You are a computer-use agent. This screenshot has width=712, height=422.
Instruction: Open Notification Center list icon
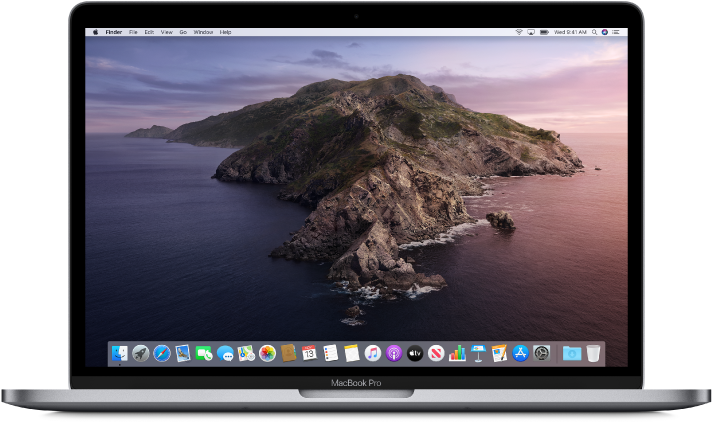coord(616,32)
